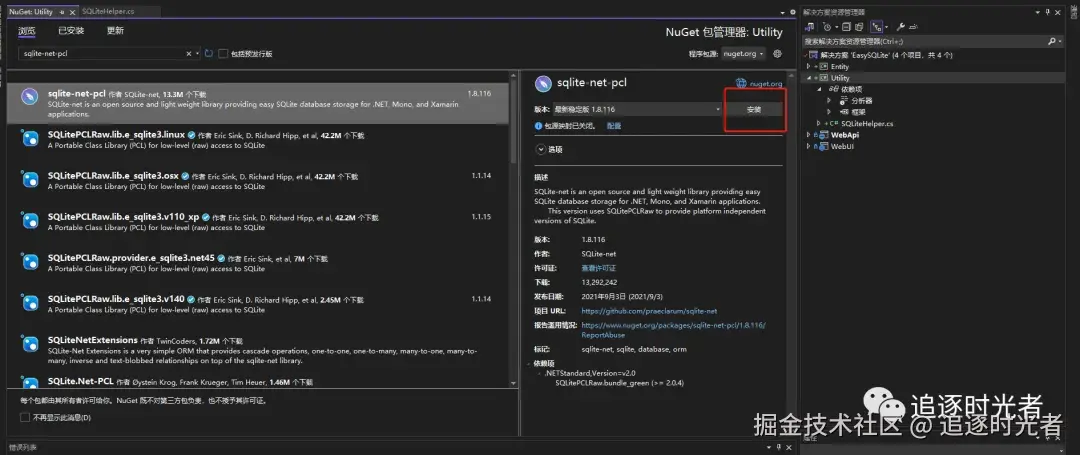Close the NuGet: Utility tab
Screen dimensions: 1080x455
point(73,12)
